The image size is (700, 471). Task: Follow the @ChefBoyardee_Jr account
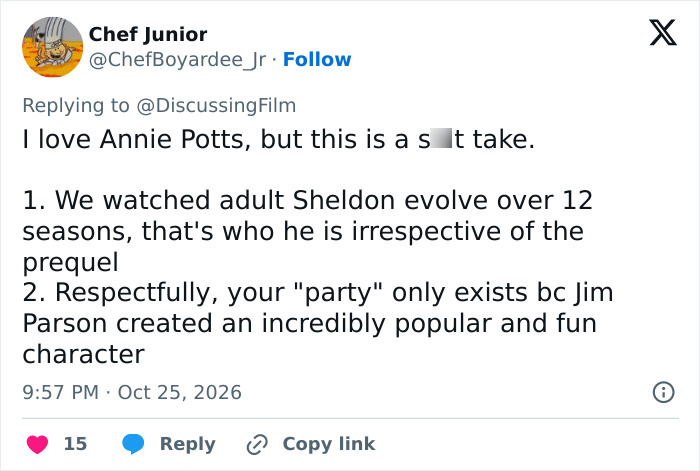click(317, 59)
